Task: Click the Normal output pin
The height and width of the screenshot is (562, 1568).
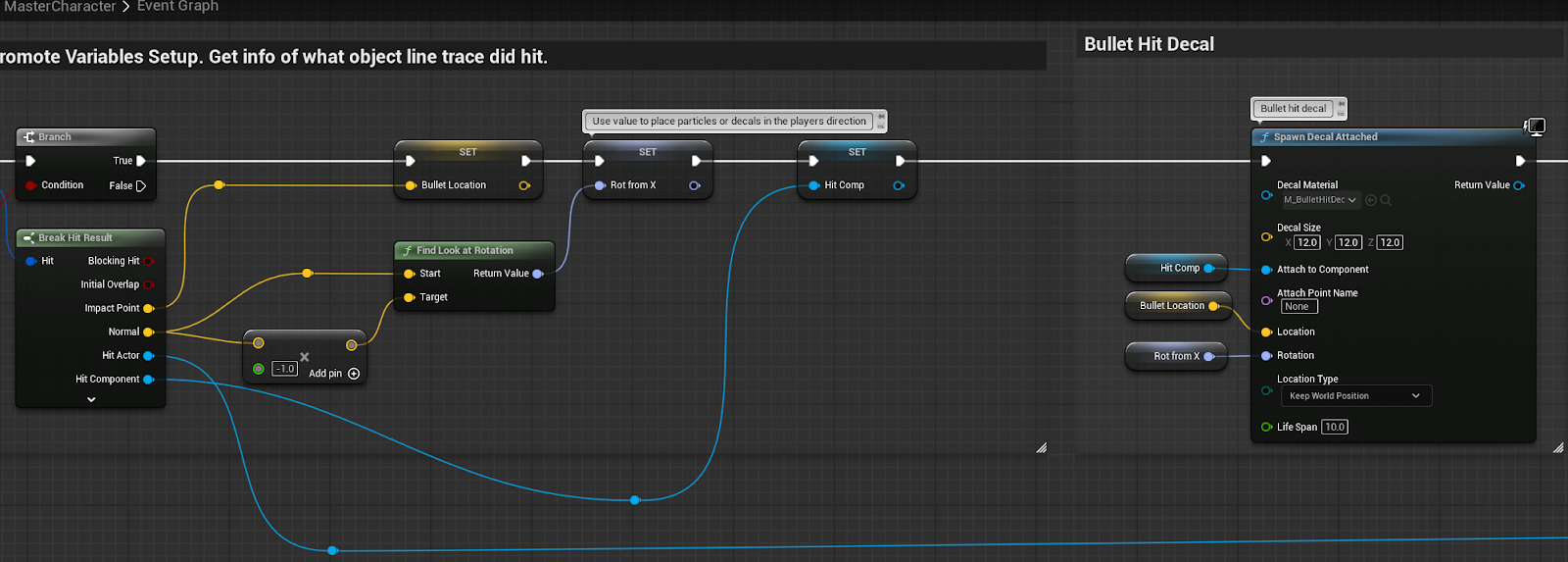Action: point(149,332)
